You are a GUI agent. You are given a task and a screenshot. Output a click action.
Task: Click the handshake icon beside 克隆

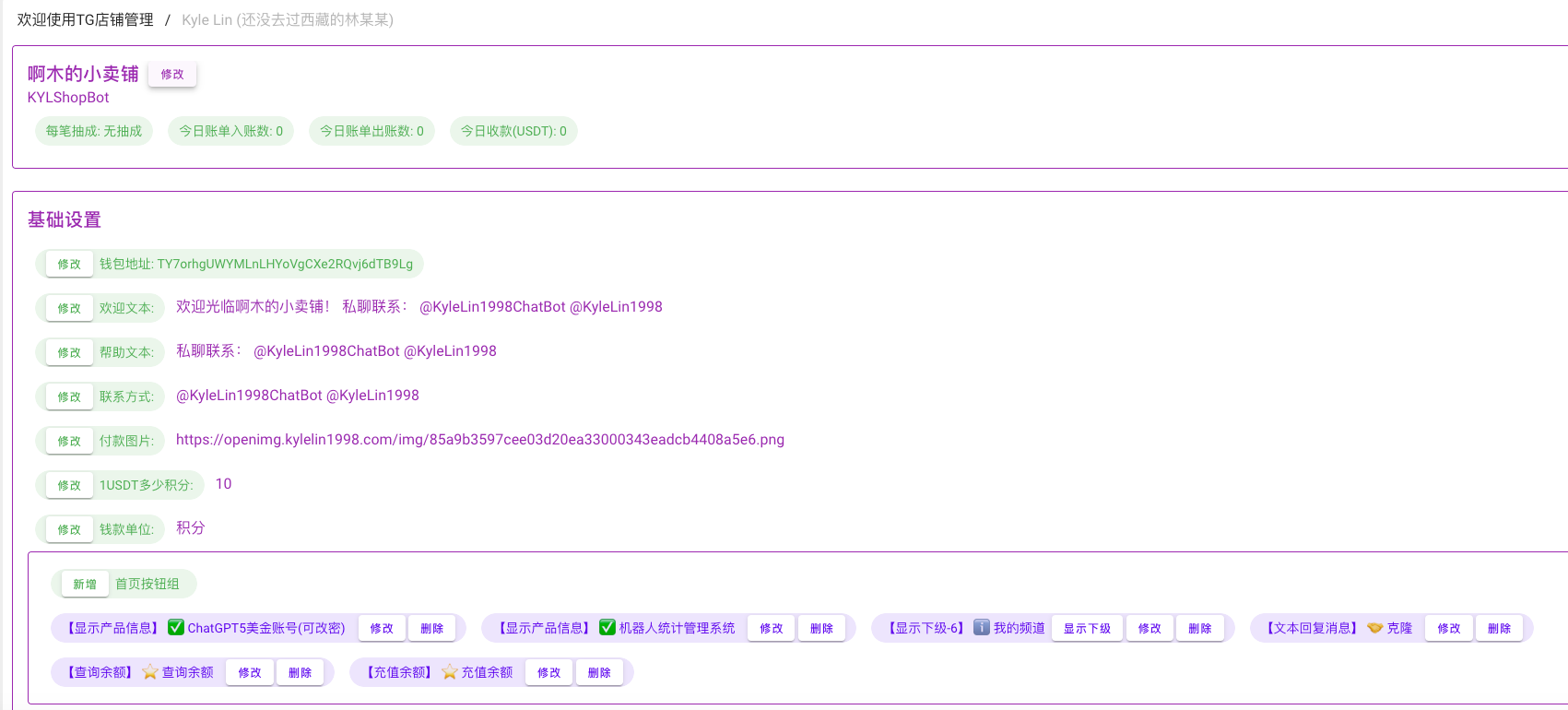1375,628
